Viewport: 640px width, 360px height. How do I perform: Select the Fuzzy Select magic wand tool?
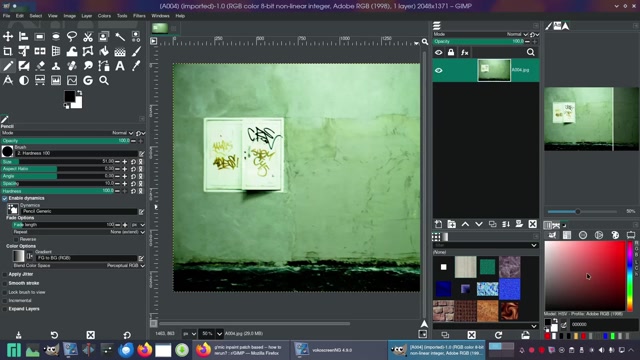pos(120,36)
